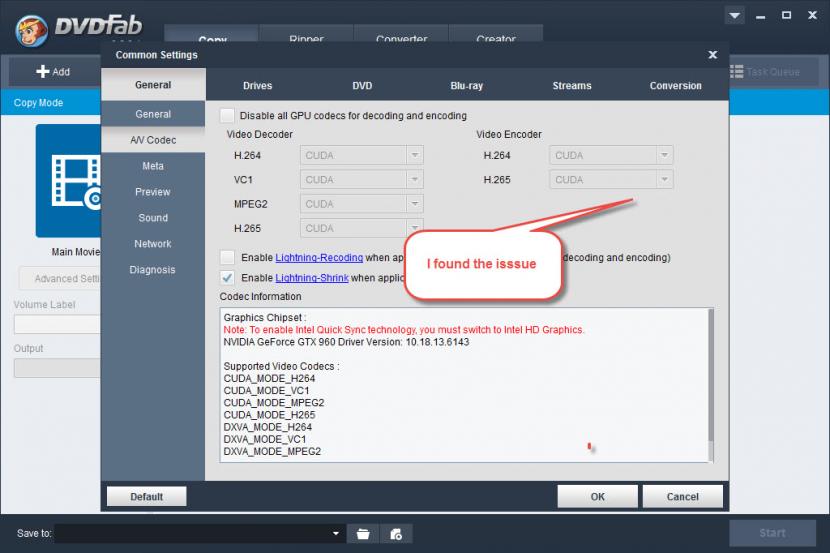Screen dimensions: 830x553
Task: Open the Meta settings page
Action: 153,166
